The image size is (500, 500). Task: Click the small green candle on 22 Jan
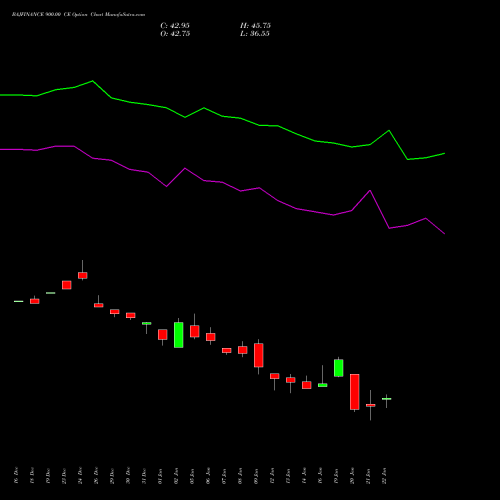point(387,399)
